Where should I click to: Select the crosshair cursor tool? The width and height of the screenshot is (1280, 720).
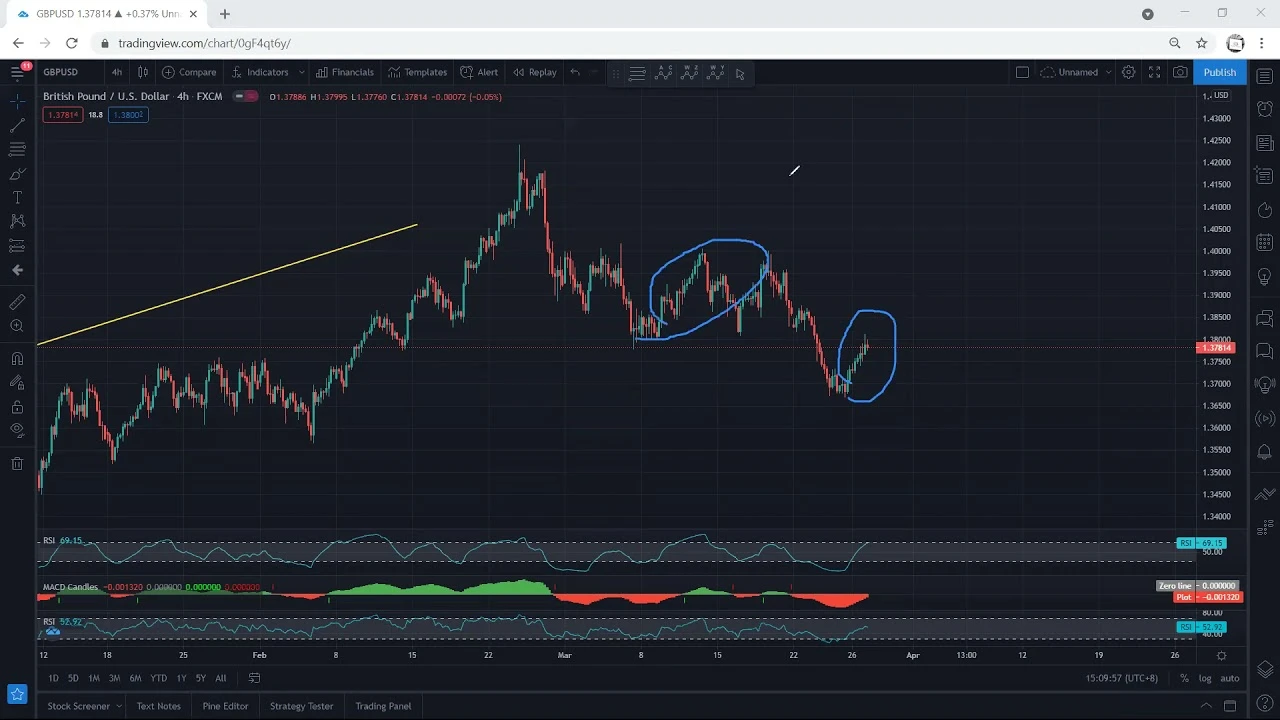pos(17,101)
